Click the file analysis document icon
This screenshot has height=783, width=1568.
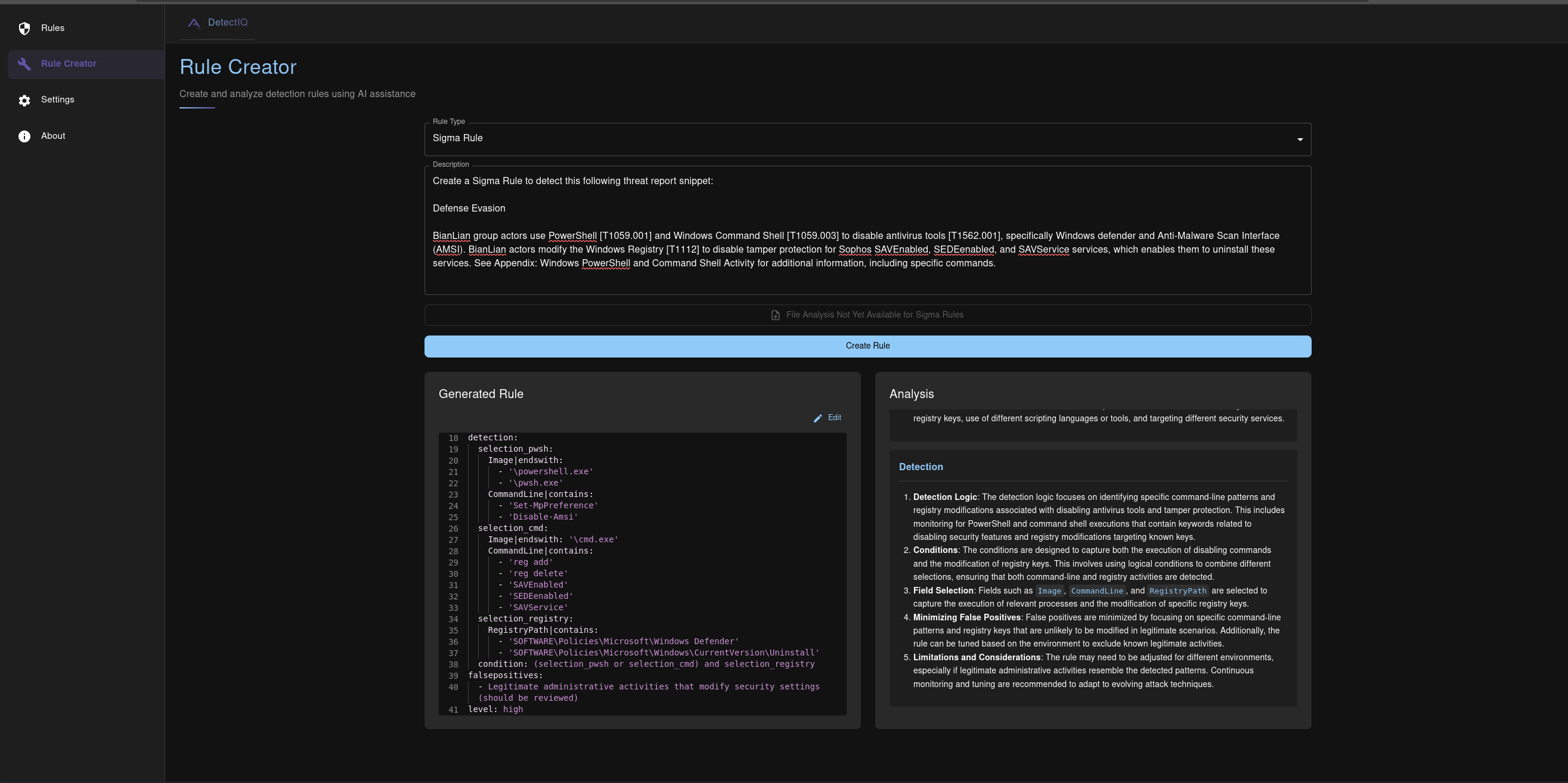click(776, 315)
